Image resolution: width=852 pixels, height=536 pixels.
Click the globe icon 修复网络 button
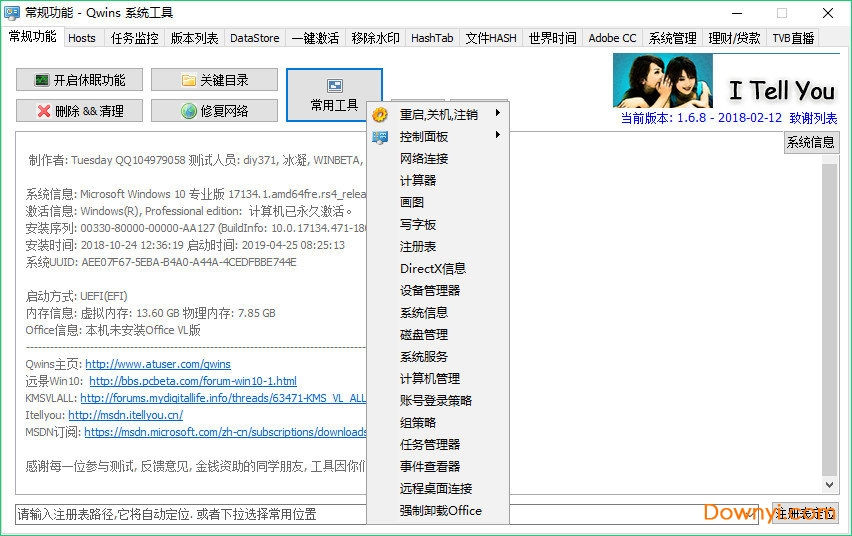pyautogui.click(x=188, y=111)
